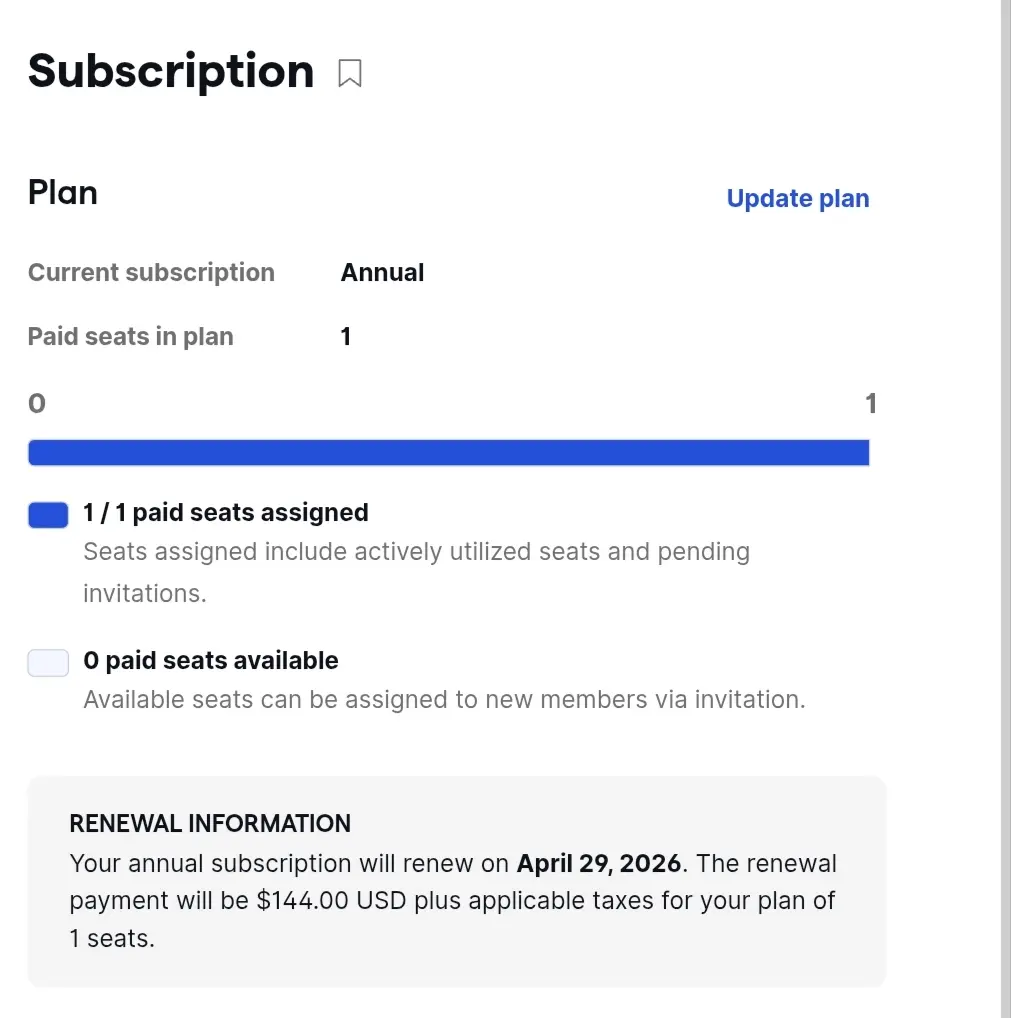The width and height of the screenshot is (1011, 1018).
Task: Click the blue seats usage progress bar
Action: (449, 453)
